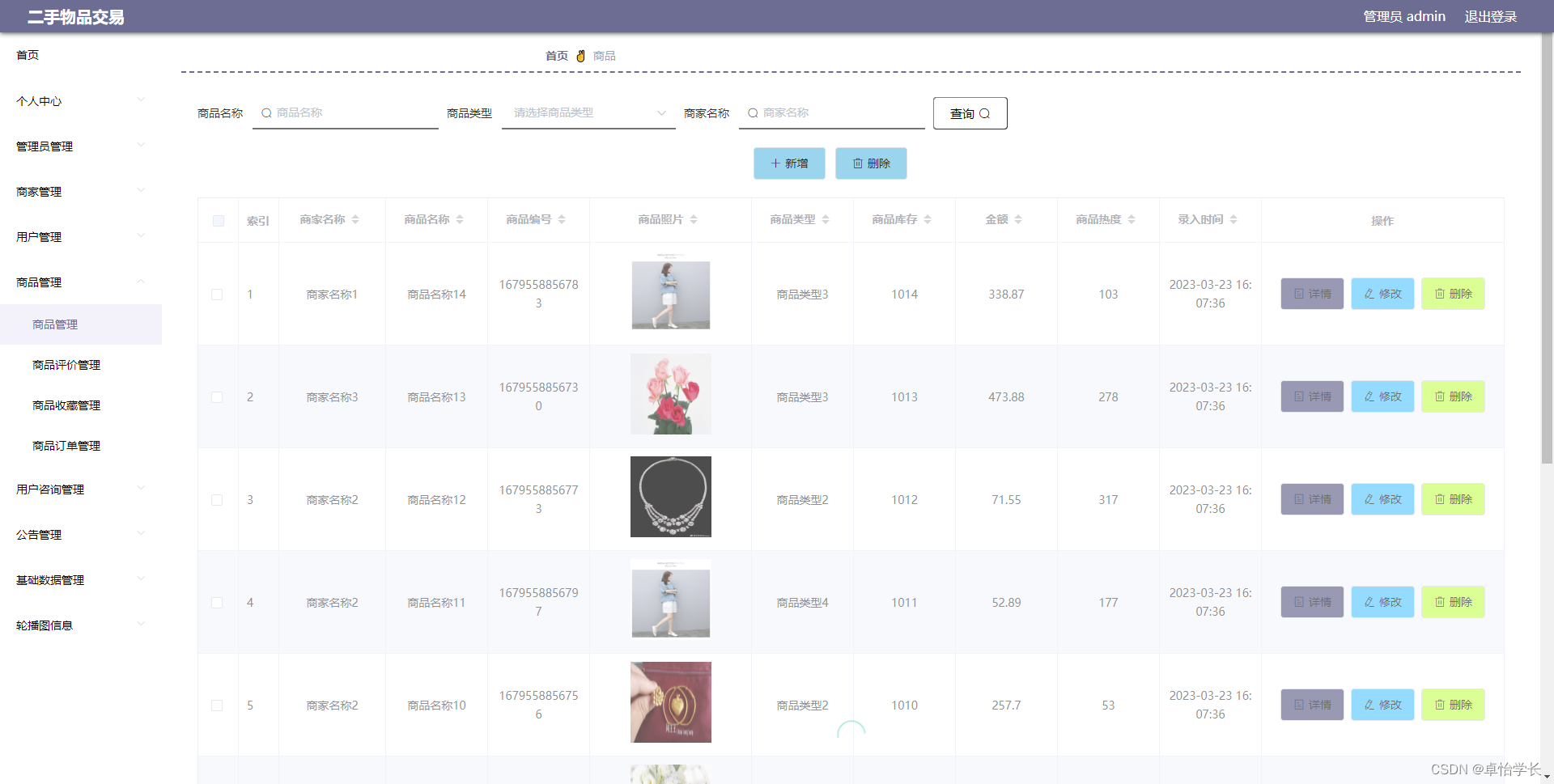The width and height of the screenshot is (1554, 784).
Task: Click 退出登录 in the header
Action: pyautogui.click(x=1491, y=17)
